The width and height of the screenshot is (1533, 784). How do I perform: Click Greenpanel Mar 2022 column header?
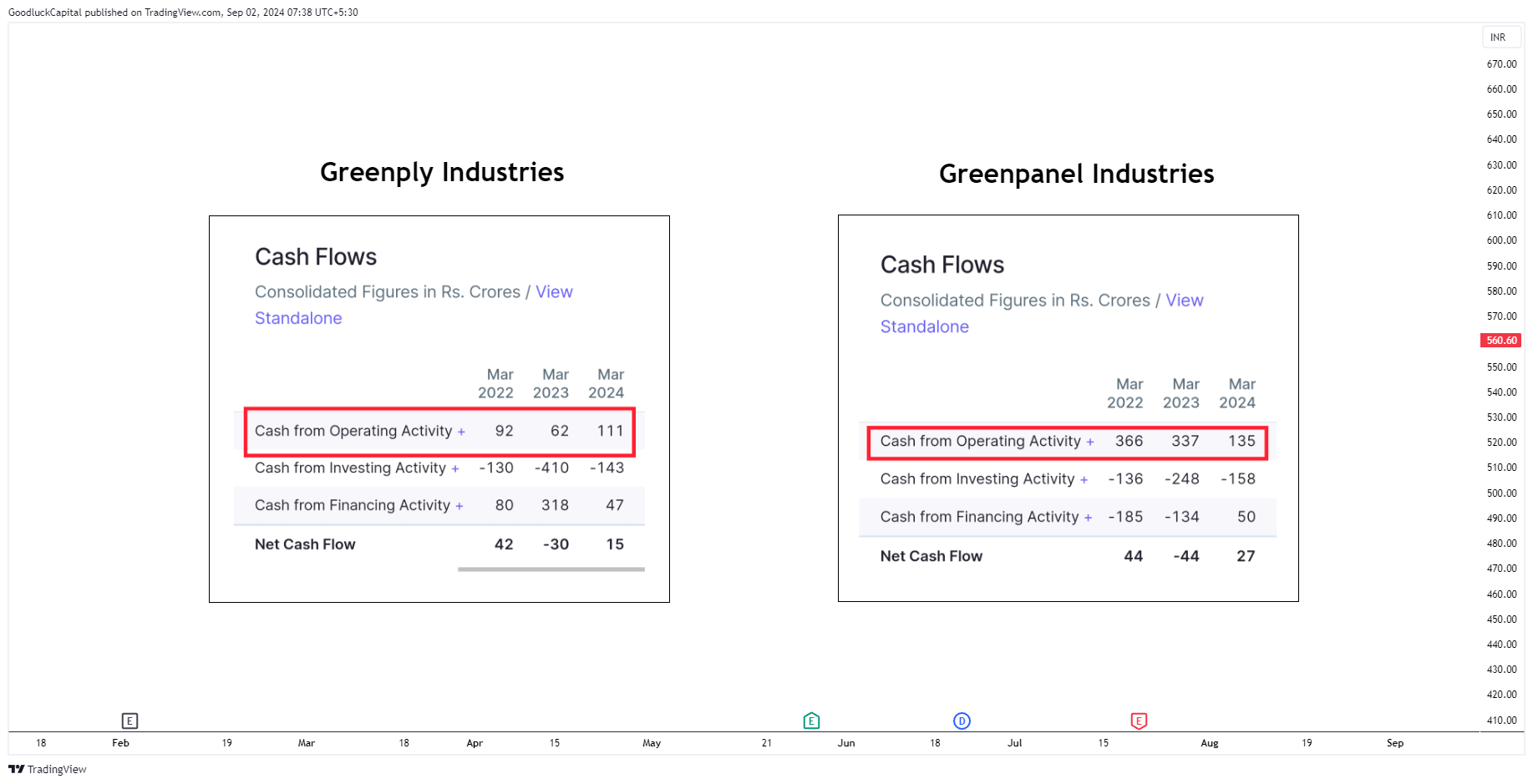click(x=1125, y=393)
